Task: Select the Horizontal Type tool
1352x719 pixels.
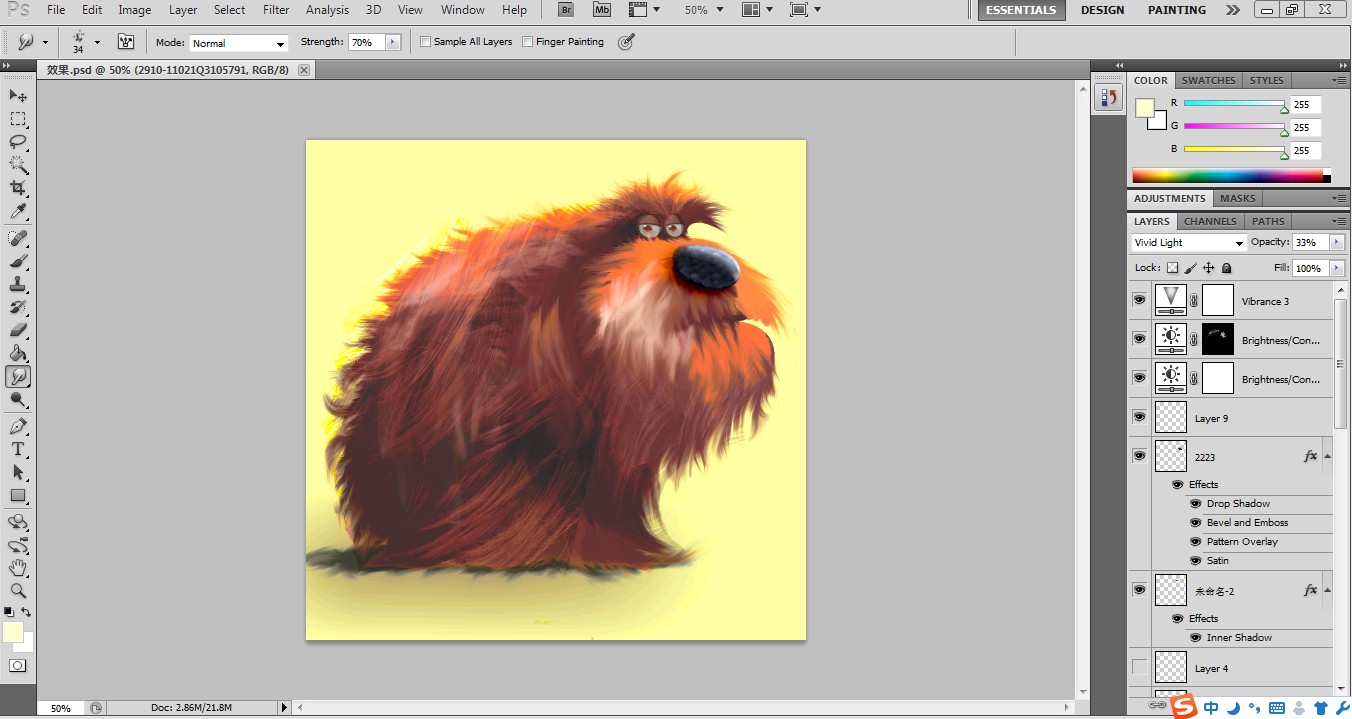Action: pyautogui.click(x=18, y=449)
